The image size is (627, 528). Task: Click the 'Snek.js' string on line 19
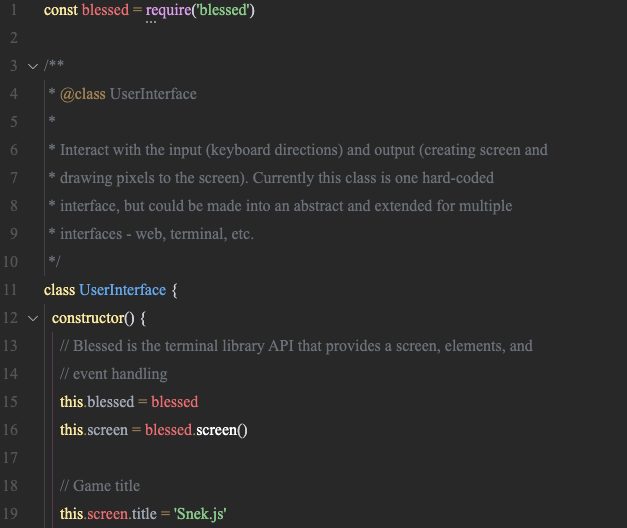(200, 514)
